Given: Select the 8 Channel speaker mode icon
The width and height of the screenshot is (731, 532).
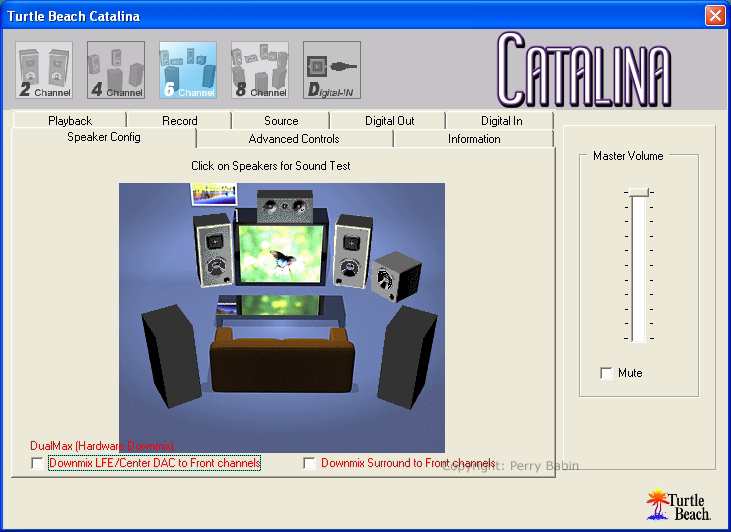Looking at the screenshot, I should 260,70.
